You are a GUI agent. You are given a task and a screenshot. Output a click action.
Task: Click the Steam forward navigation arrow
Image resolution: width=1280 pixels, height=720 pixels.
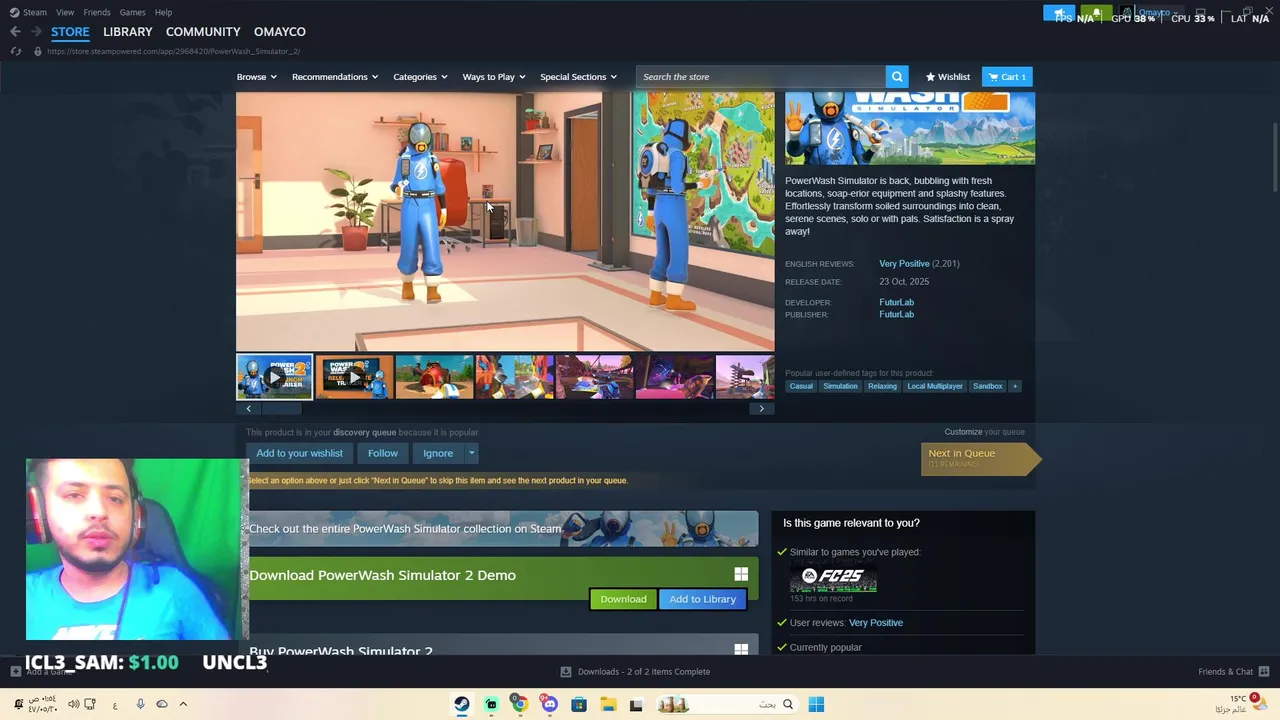tap(36, 32)
